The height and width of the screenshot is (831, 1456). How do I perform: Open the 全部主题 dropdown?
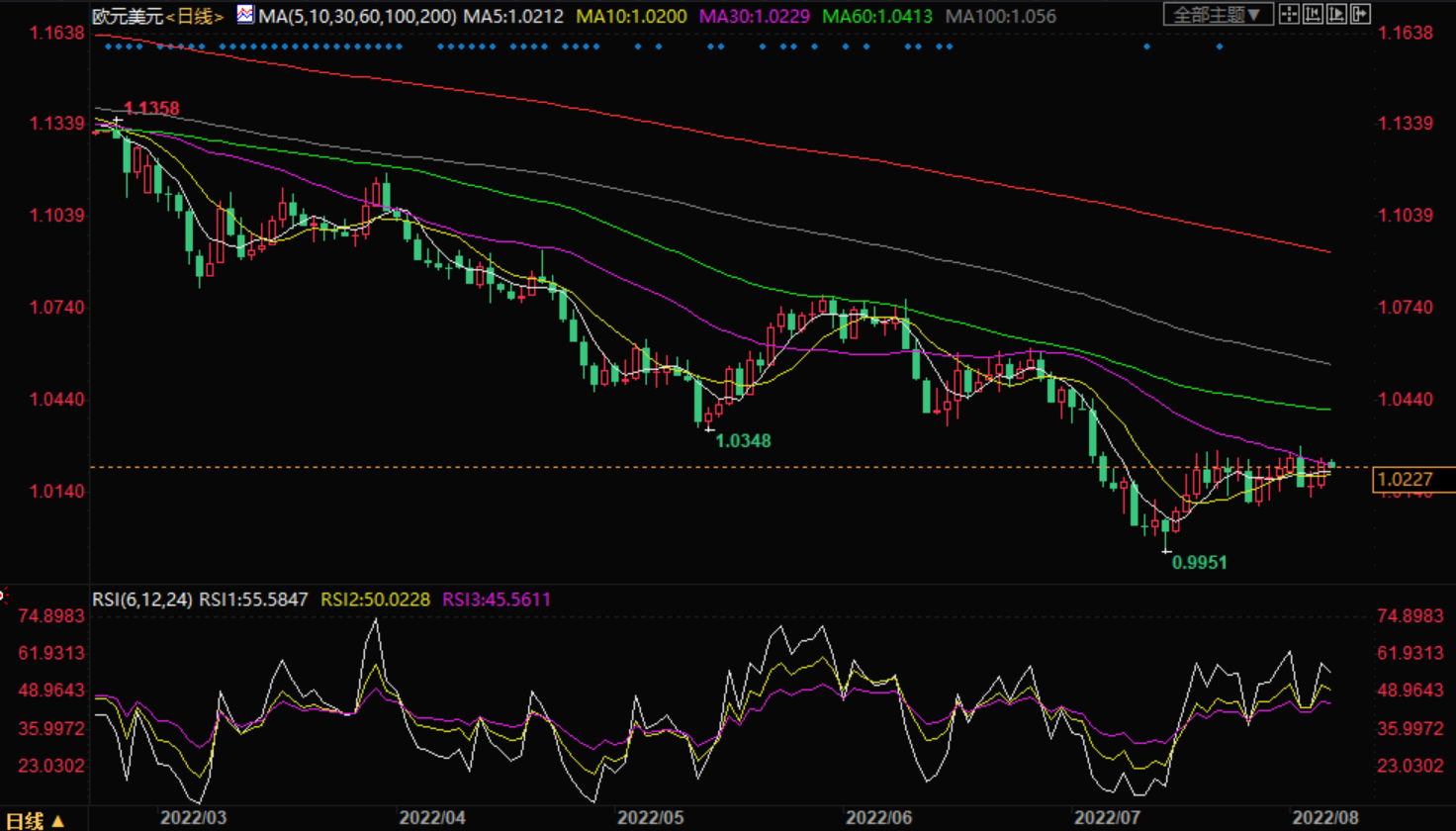[1217, 15]
